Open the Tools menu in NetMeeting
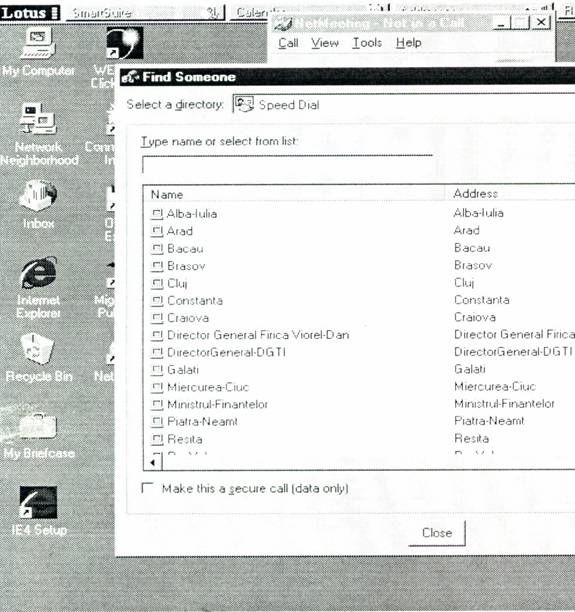The width and height of the screenshot is (575, 612). pyautogui.click(x=367, y=43)
